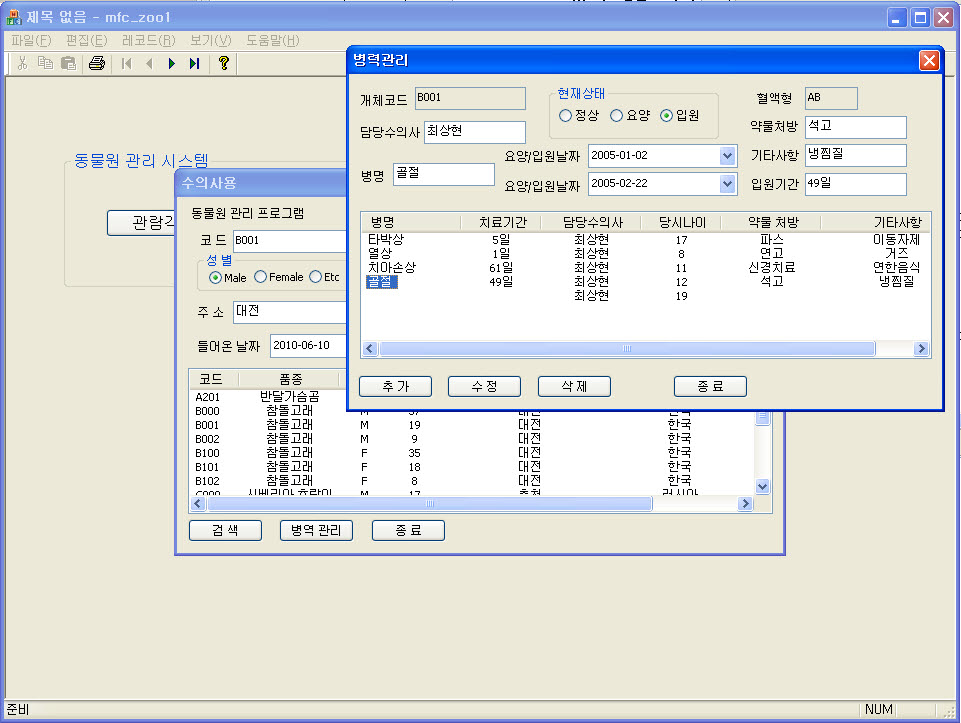Click the 병력관리 list scroll-left arrow
Screen dimensions: 961x723
[x=370, y=349]
